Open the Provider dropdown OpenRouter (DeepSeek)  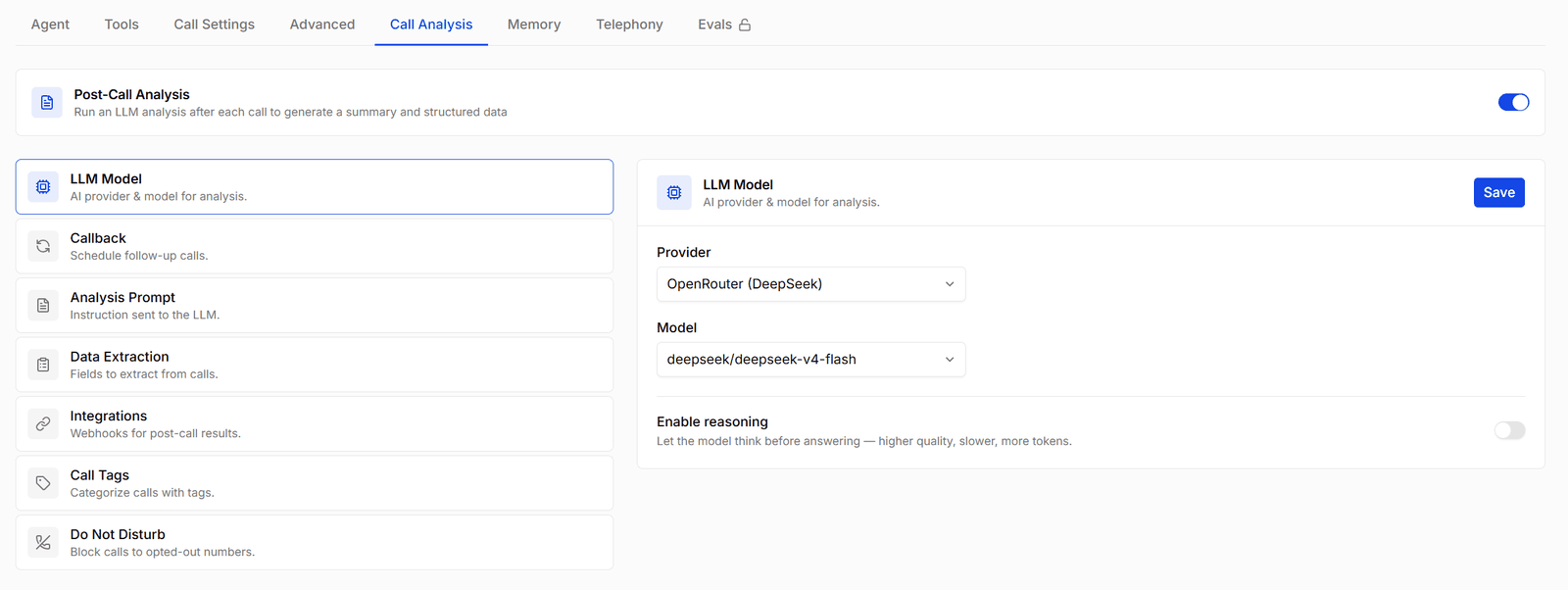(x=811, y=284)
